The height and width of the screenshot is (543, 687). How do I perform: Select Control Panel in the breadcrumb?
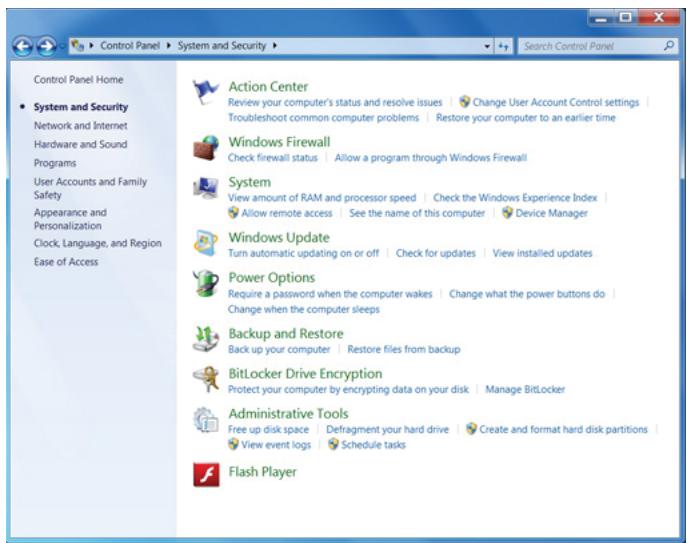(x=130, y=46)
